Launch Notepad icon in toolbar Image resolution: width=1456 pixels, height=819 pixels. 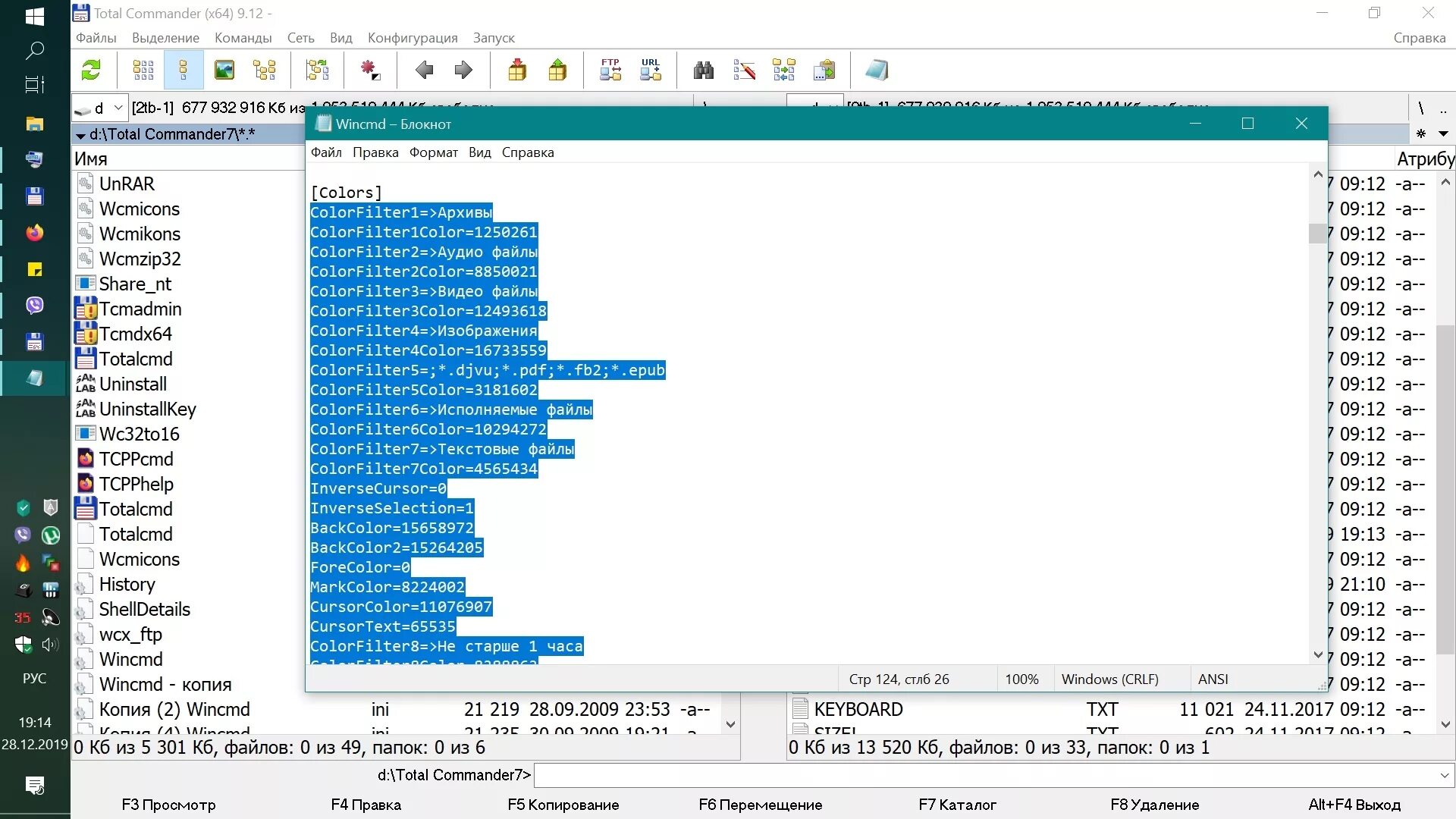(x=876, y=71)
